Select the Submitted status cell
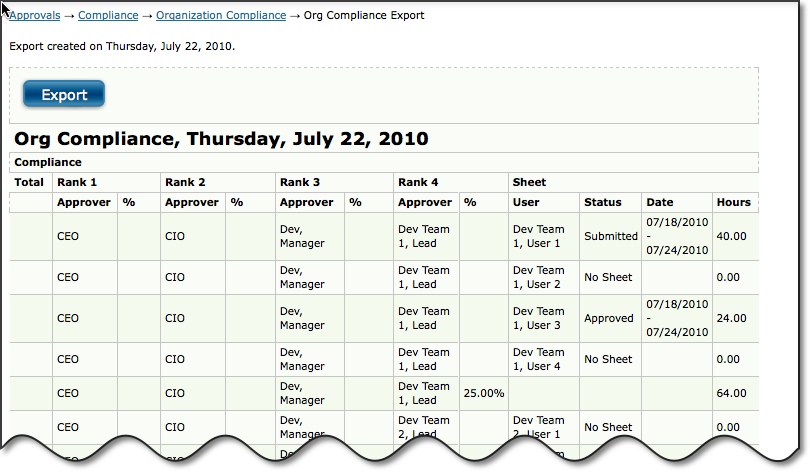The height and width of the screenshot is (472, 810). click(x=610, y=236)
